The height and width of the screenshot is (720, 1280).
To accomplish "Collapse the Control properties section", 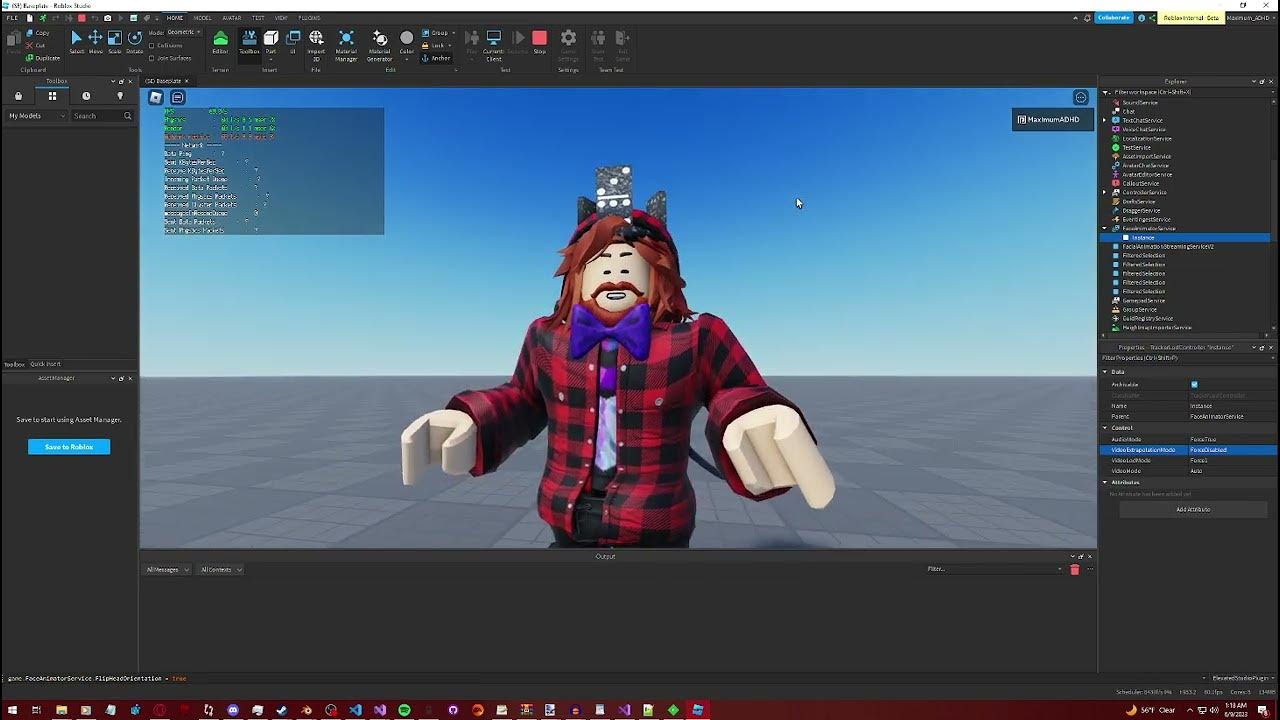I will click(1105, 427).
